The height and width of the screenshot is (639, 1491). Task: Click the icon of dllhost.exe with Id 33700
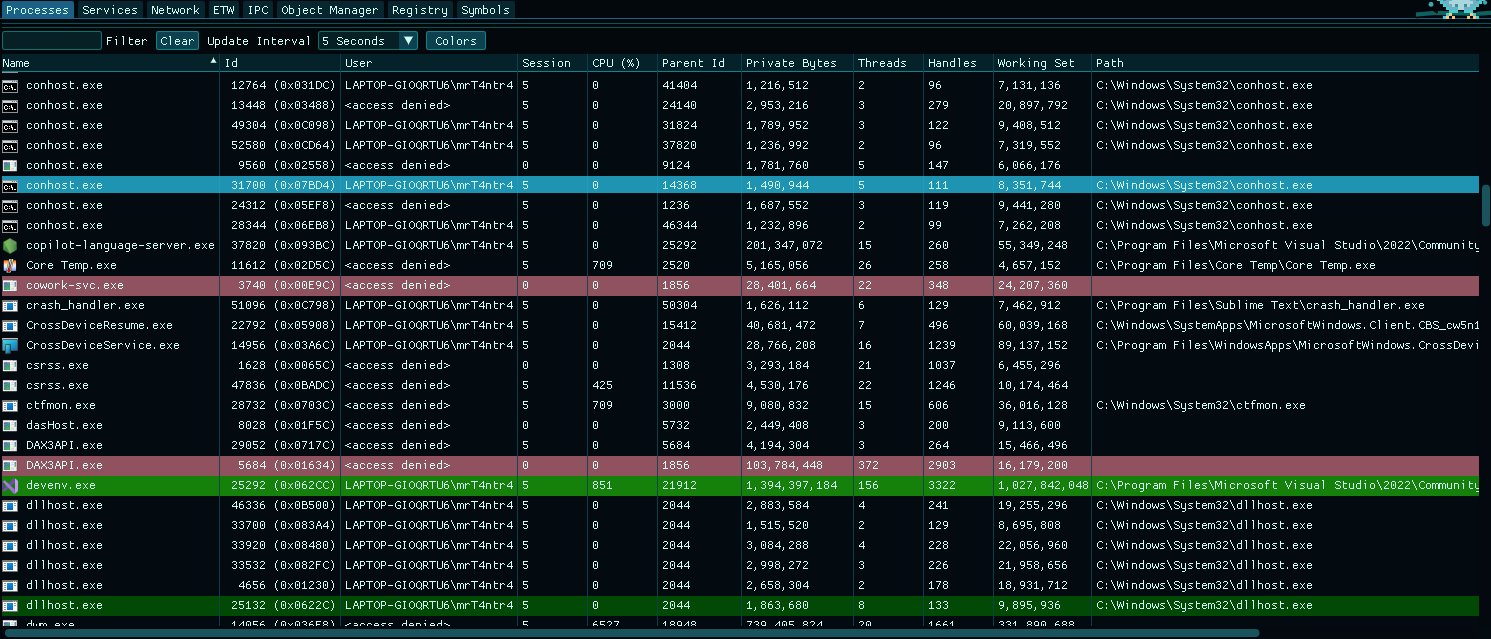pos(10,525)
